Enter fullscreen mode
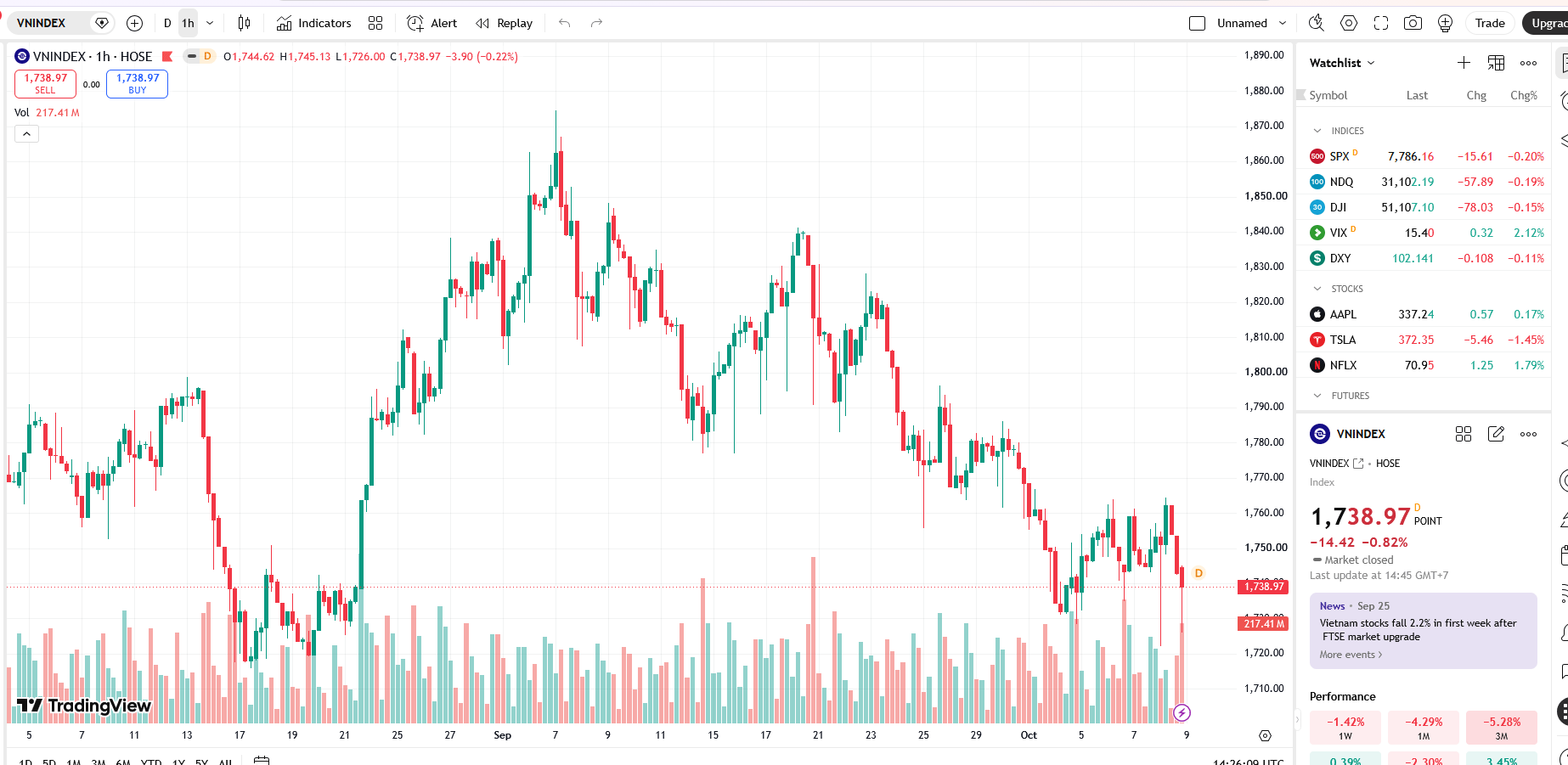 click(1381, 23)
